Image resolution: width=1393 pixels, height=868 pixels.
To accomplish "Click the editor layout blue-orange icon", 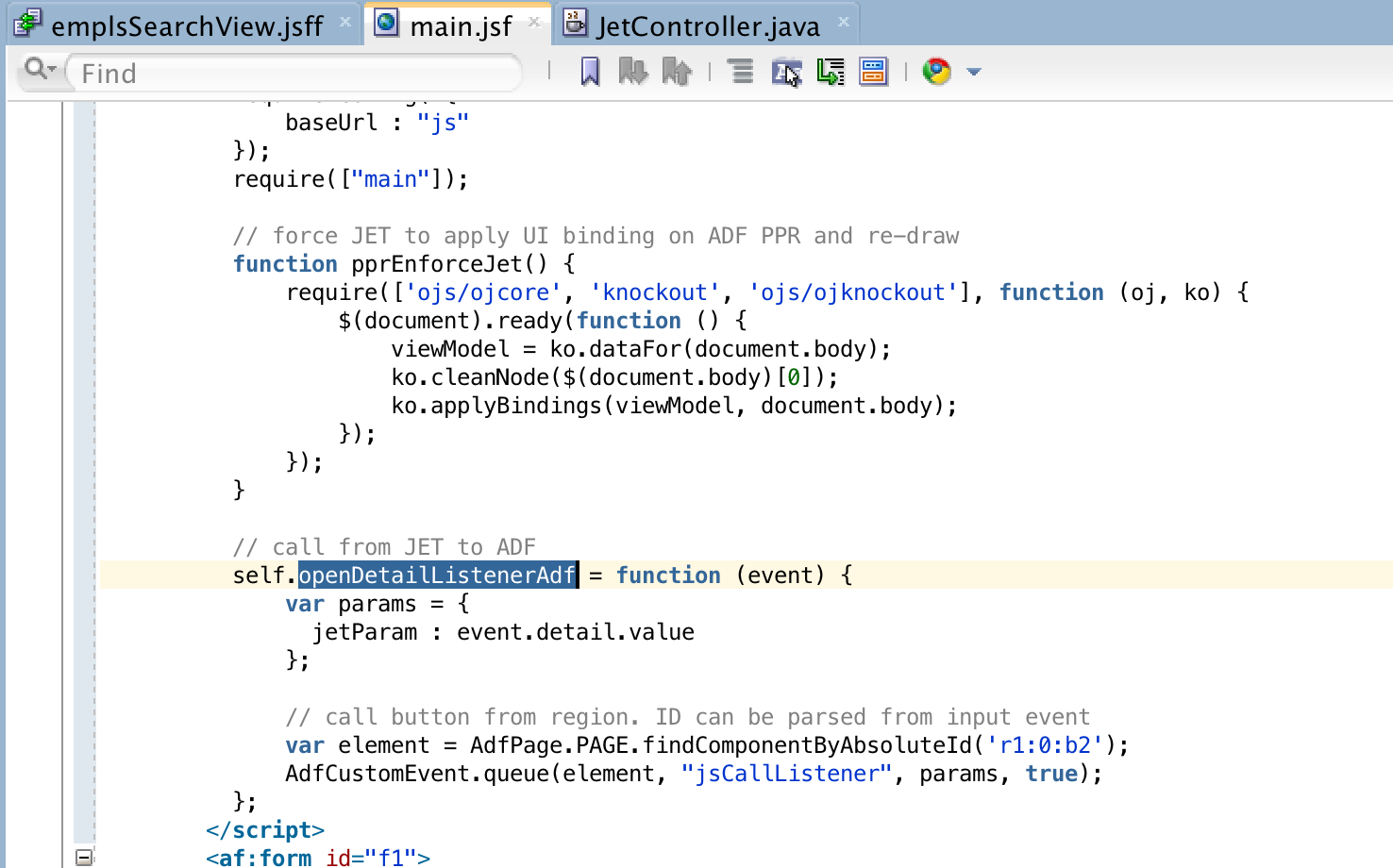I will (x=873, y=71).
